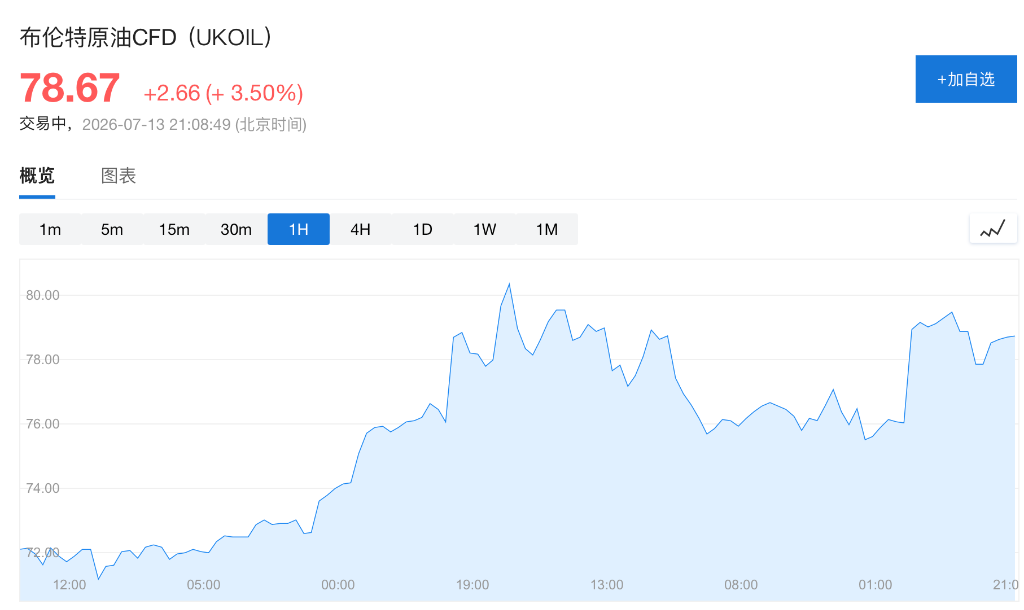Image resolution: width=1024 pixels, height=610 pixels.
Task: Click the 00:00 time axis label
Action: click(338, 585)
